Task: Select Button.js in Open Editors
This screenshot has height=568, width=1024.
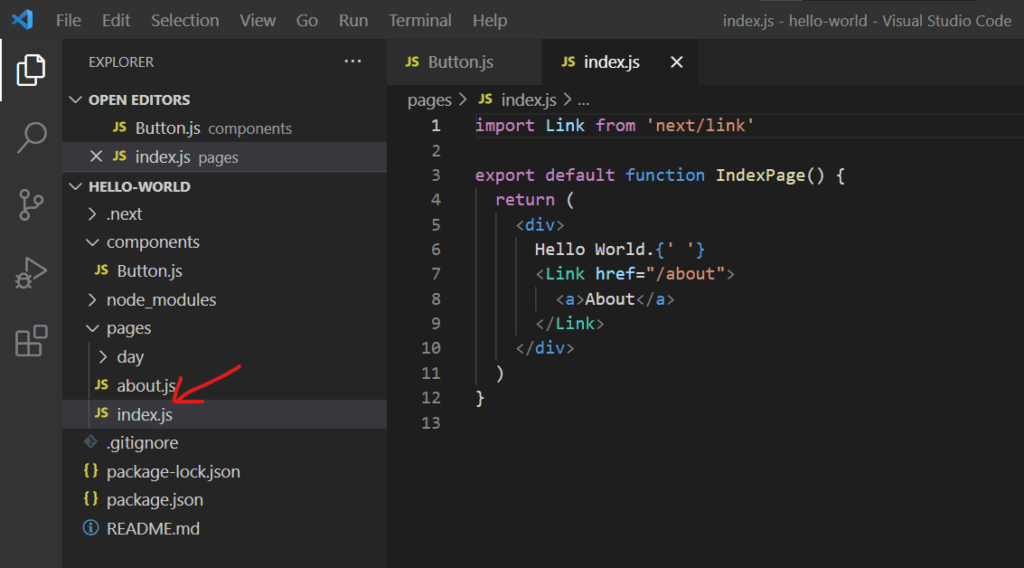Action: (x=225, y=128)
